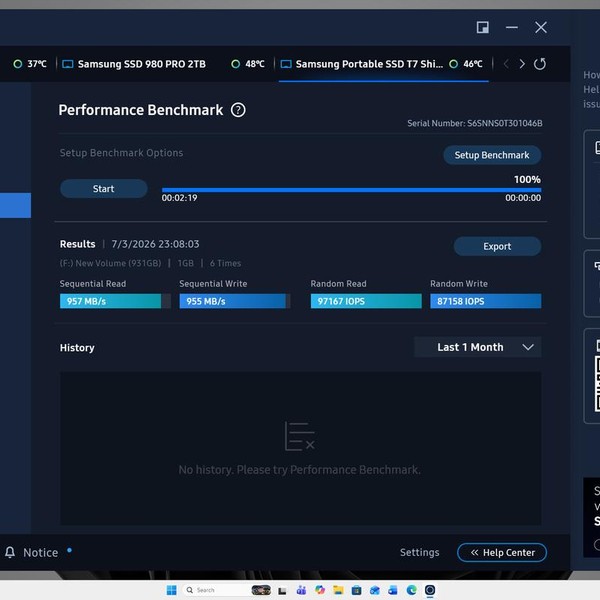
Task: Open Microsoft Store from the taskbar
Action: (x=357, y=590)
